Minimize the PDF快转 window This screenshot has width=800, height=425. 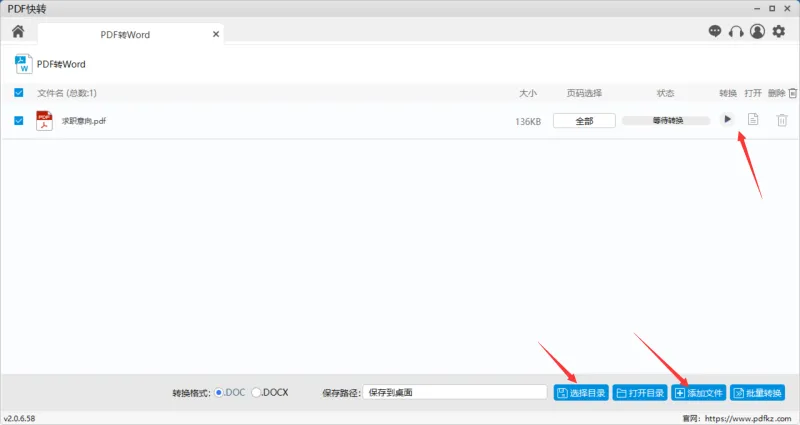click(757, 9)
